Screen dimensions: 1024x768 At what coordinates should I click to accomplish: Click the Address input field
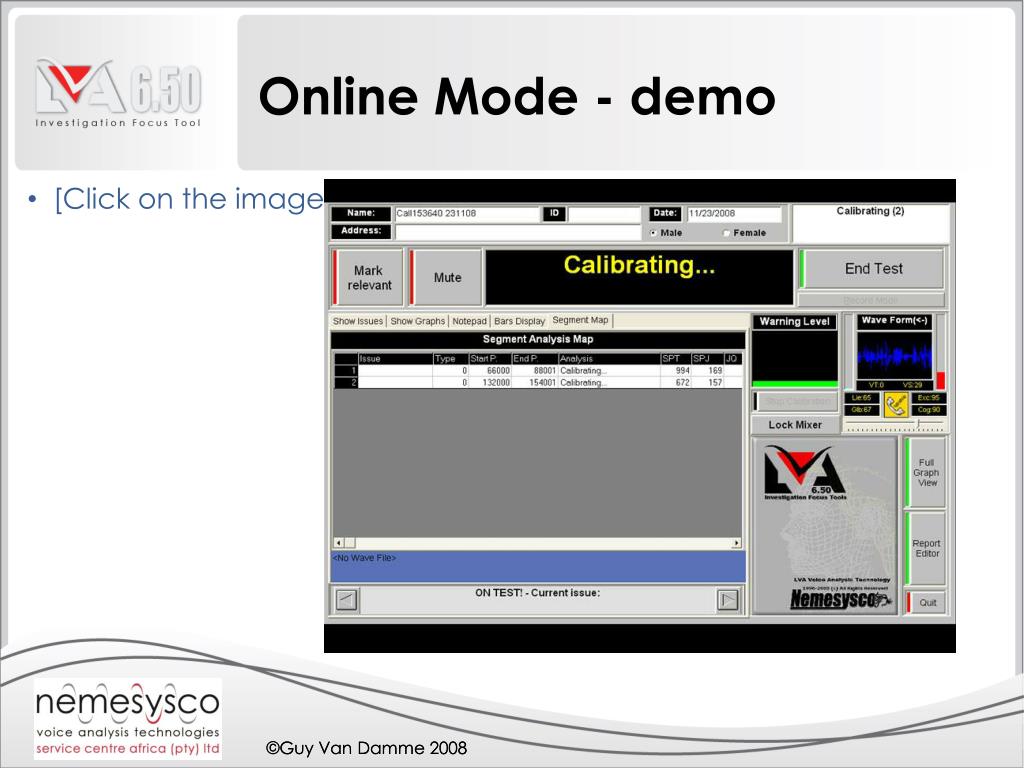(518, 232)
